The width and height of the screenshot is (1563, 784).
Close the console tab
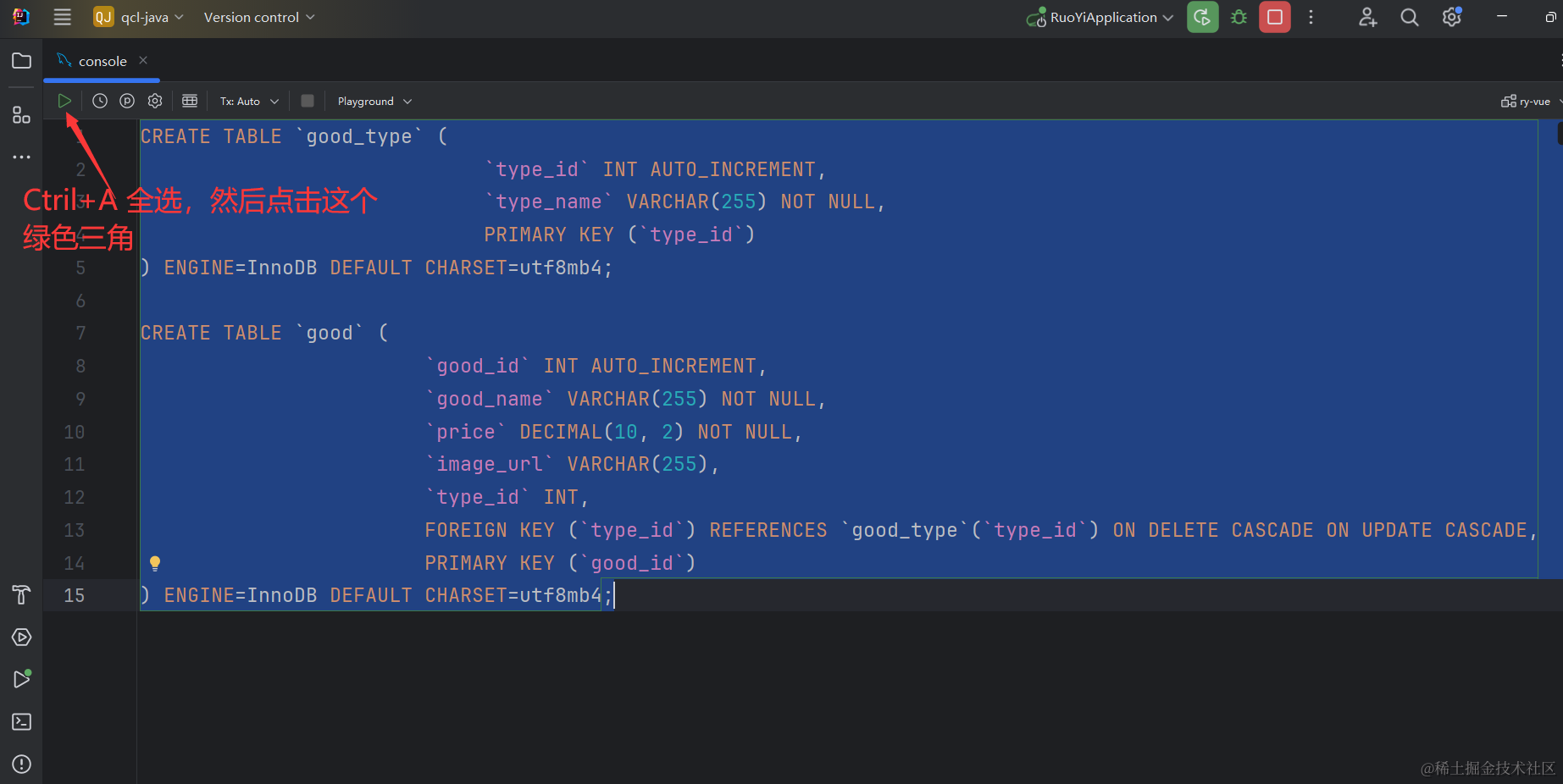coord(143,60)
